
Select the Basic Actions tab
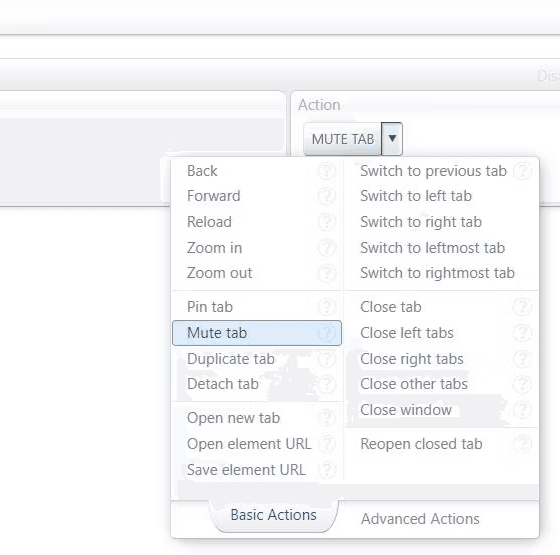(274, 515)
